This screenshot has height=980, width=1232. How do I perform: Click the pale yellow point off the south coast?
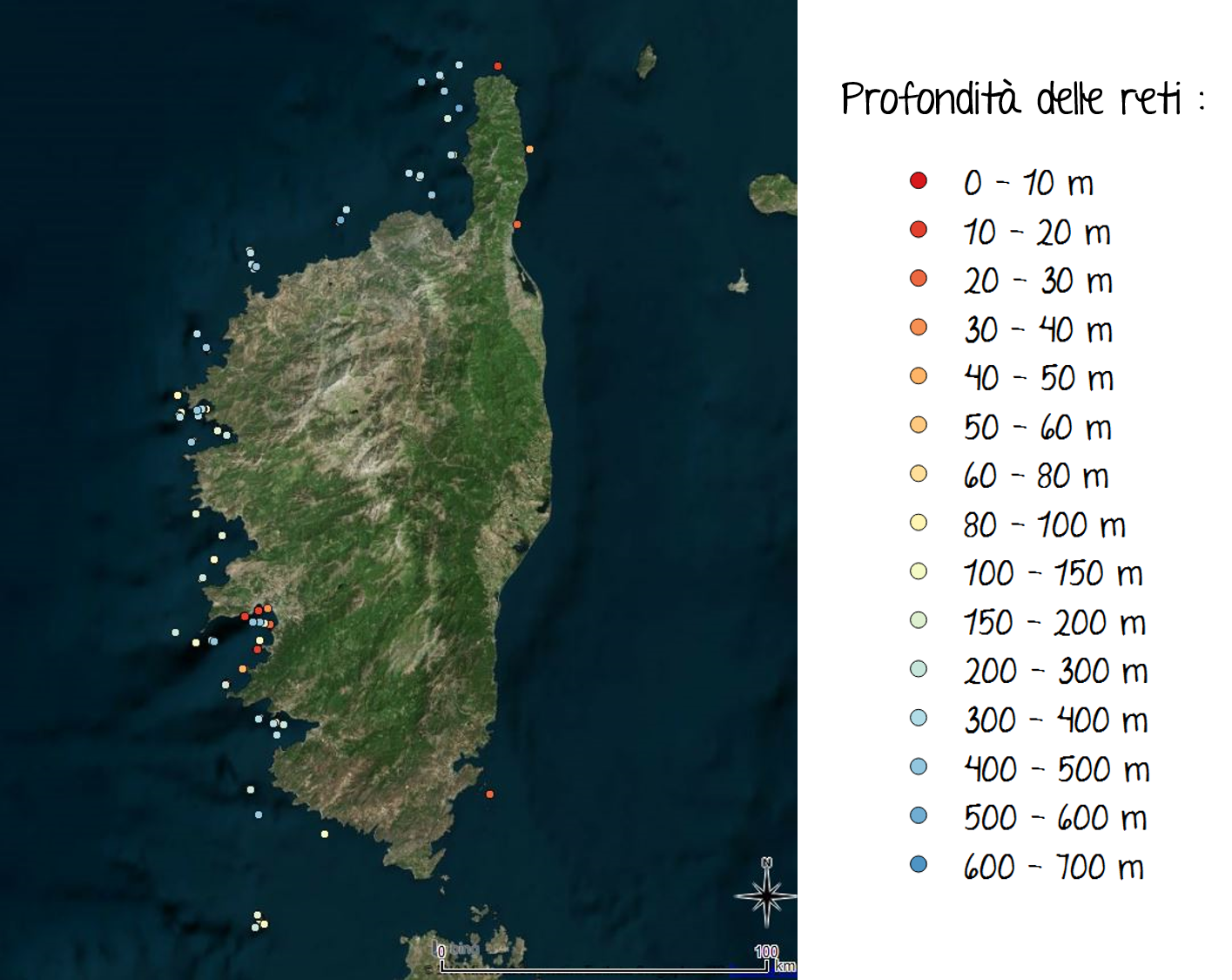point(325,835)
